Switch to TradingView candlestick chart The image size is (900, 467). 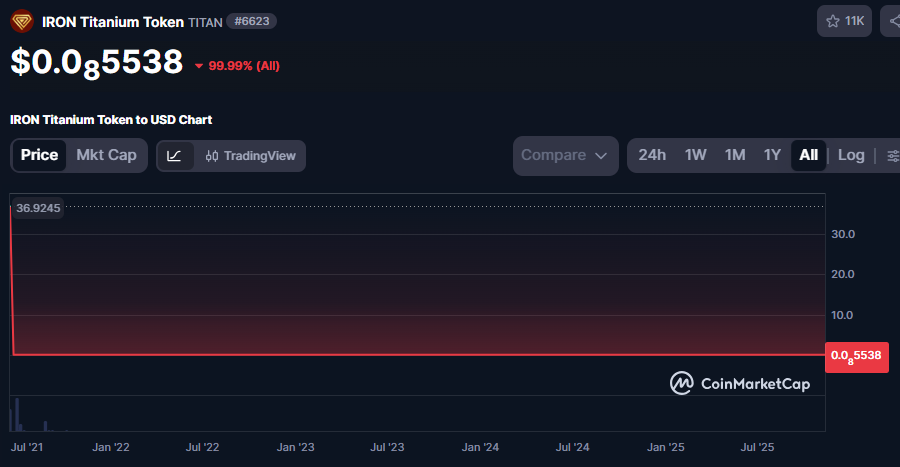(250, 156)
